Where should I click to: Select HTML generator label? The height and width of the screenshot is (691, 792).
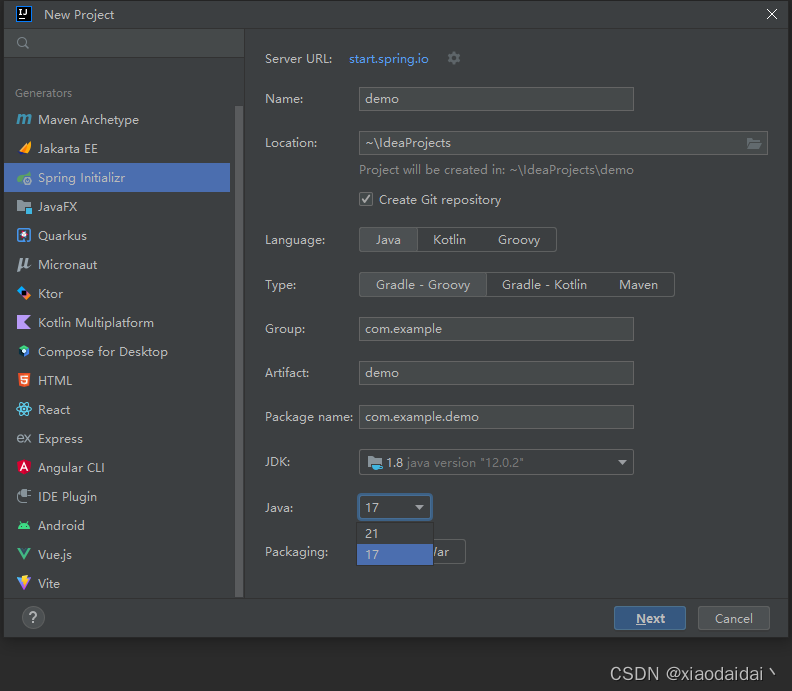pos(55,380)
